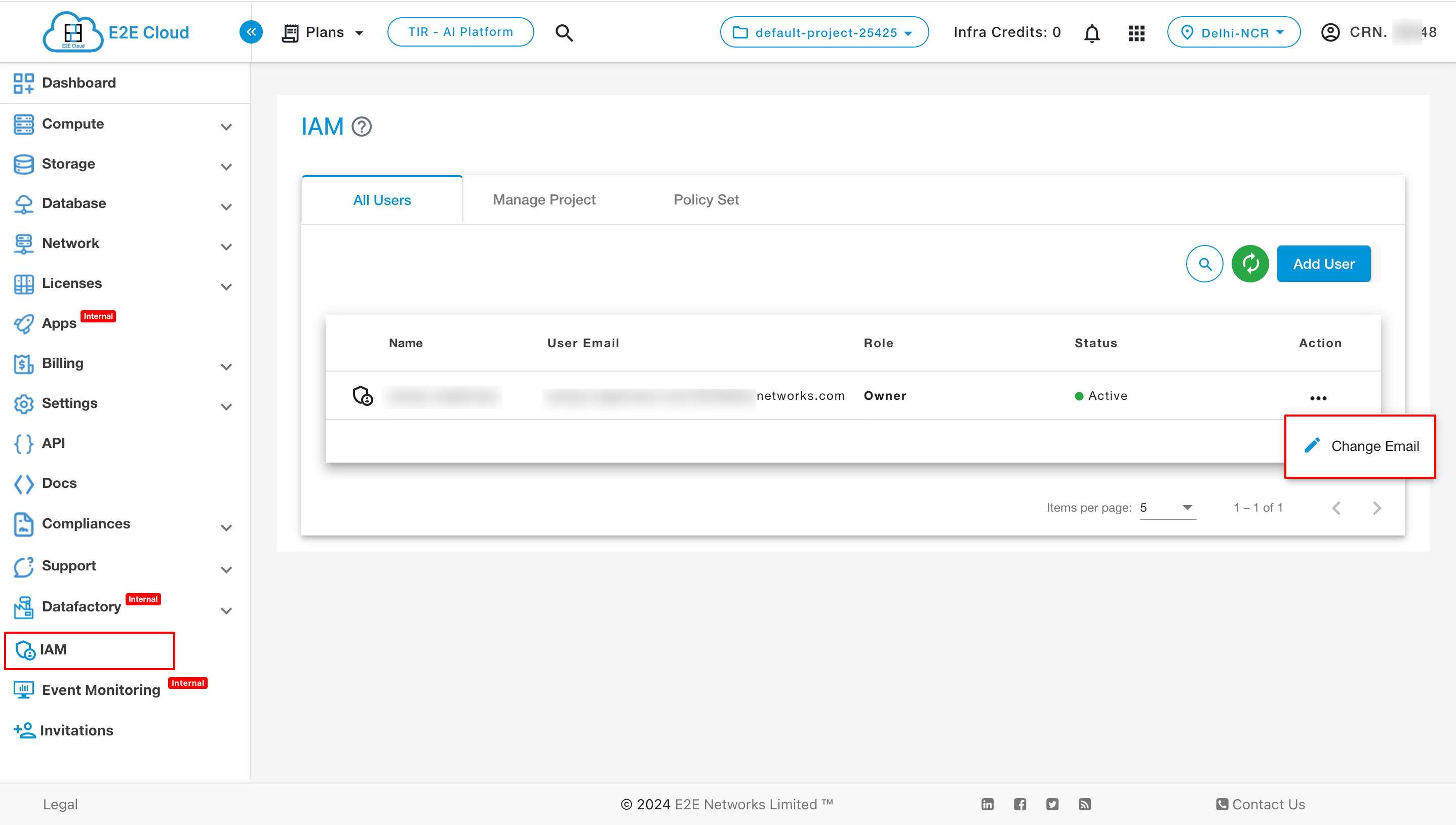1456x825 pixels.
Task: Click the Owner role cell
Action: pyautogui.click(x=884, y=395)
